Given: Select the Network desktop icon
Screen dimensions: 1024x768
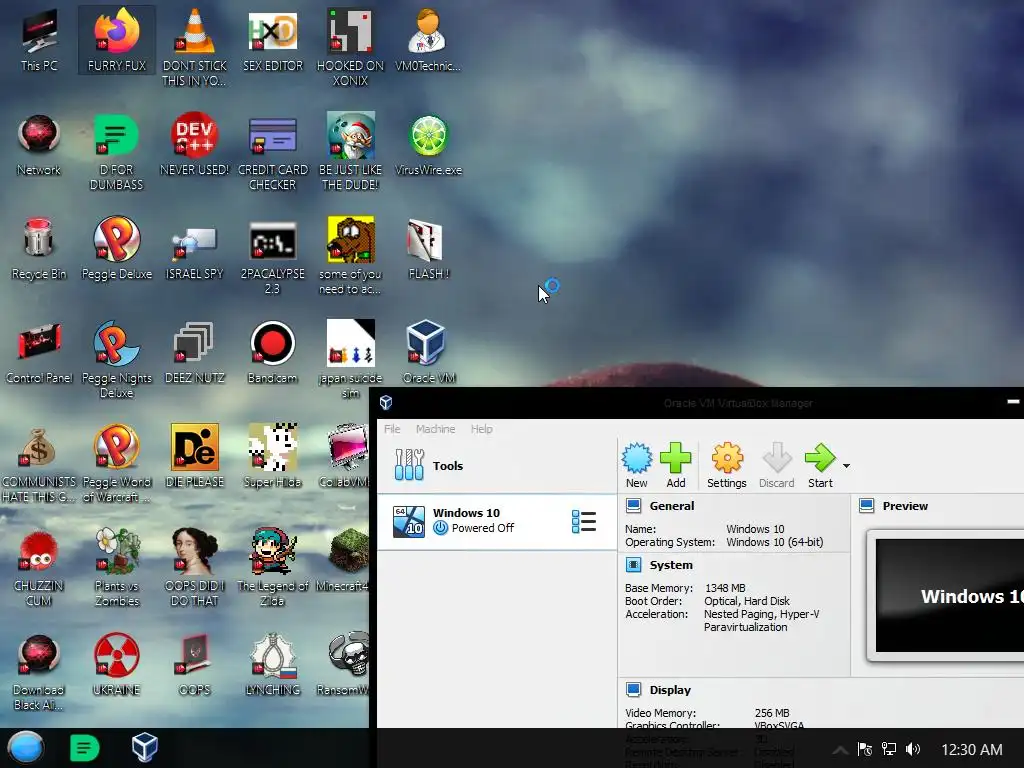Looking at the screenshot, I should (39, 145).
